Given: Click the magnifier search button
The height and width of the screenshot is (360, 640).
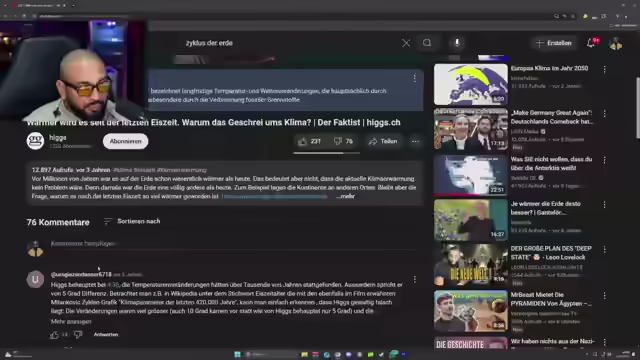Looking at the screenshot, I should tap(427, 43).
